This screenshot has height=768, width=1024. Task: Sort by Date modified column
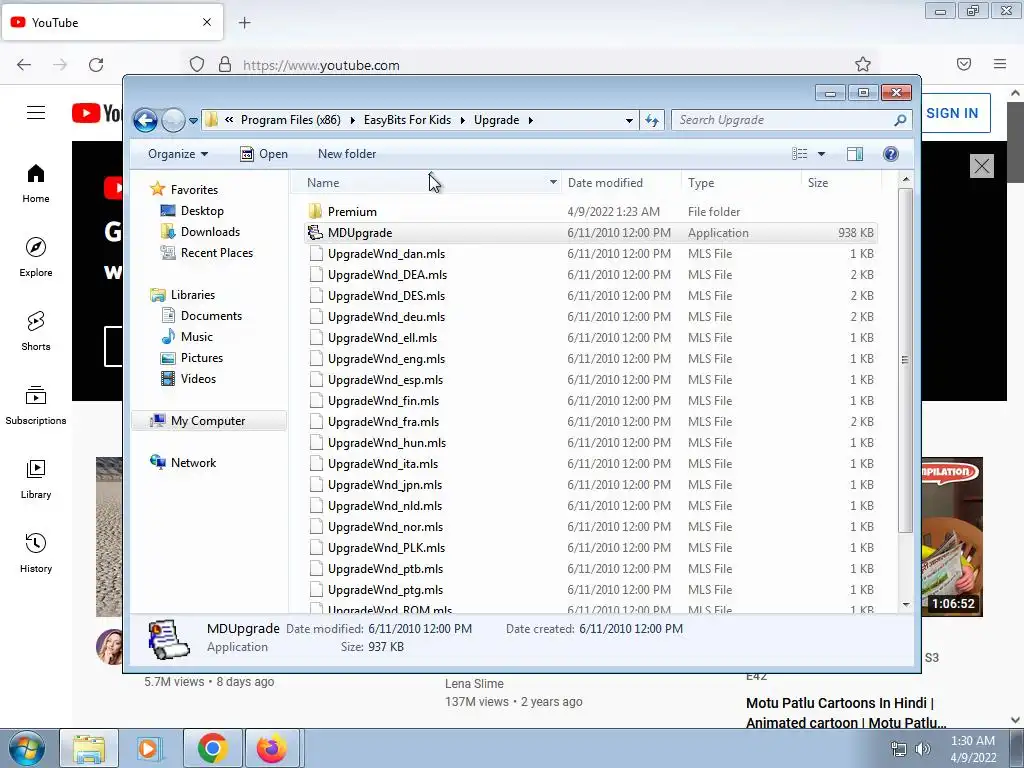(x=620, y=183)
